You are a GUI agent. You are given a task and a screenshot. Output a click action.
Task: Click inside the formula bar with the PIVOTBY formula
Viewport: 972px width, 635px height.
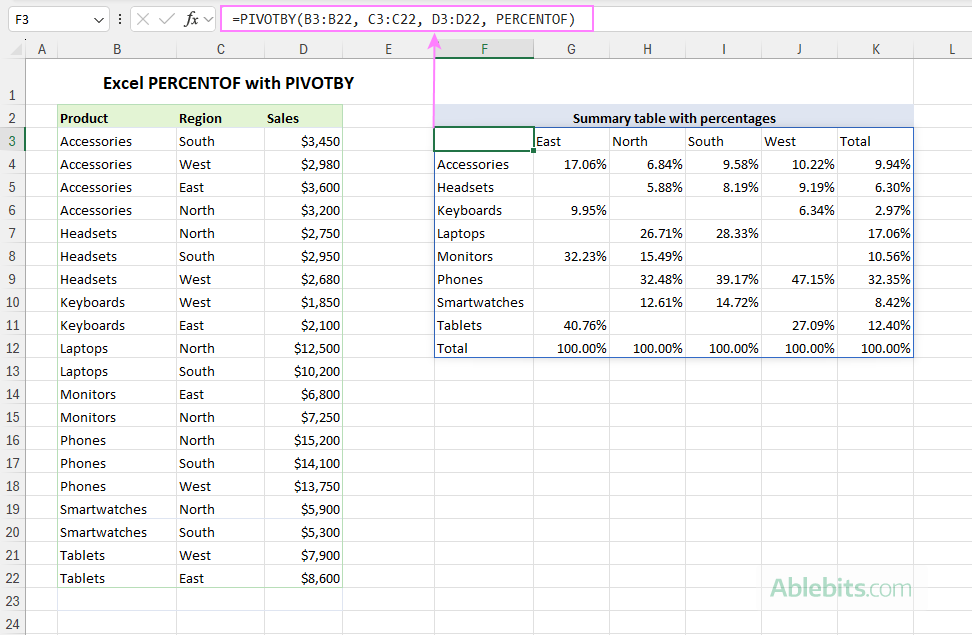pyautogui.click(x=400, y=19)
